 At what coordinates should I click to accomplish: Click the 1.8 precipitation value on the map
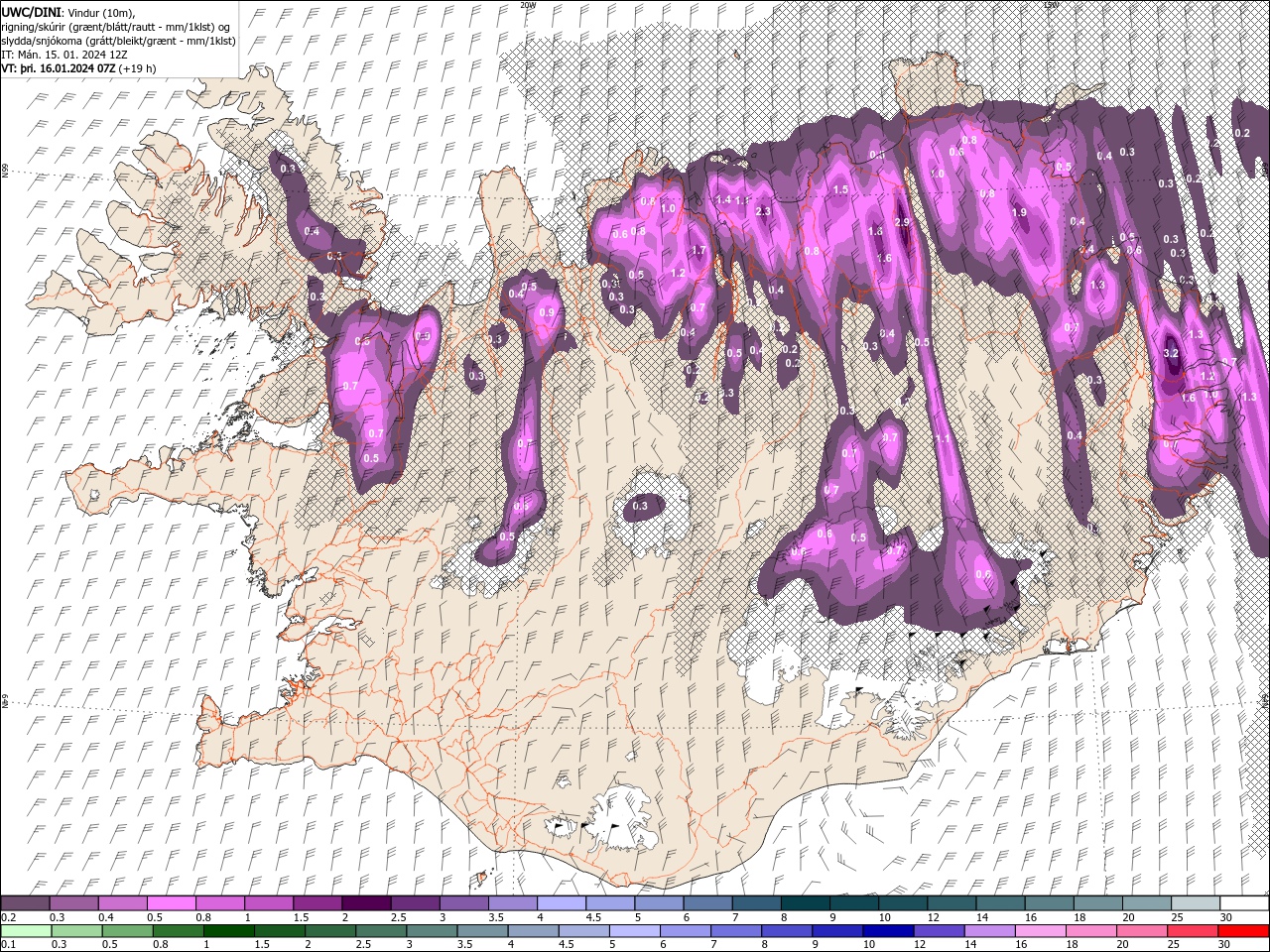click(875, 231)
